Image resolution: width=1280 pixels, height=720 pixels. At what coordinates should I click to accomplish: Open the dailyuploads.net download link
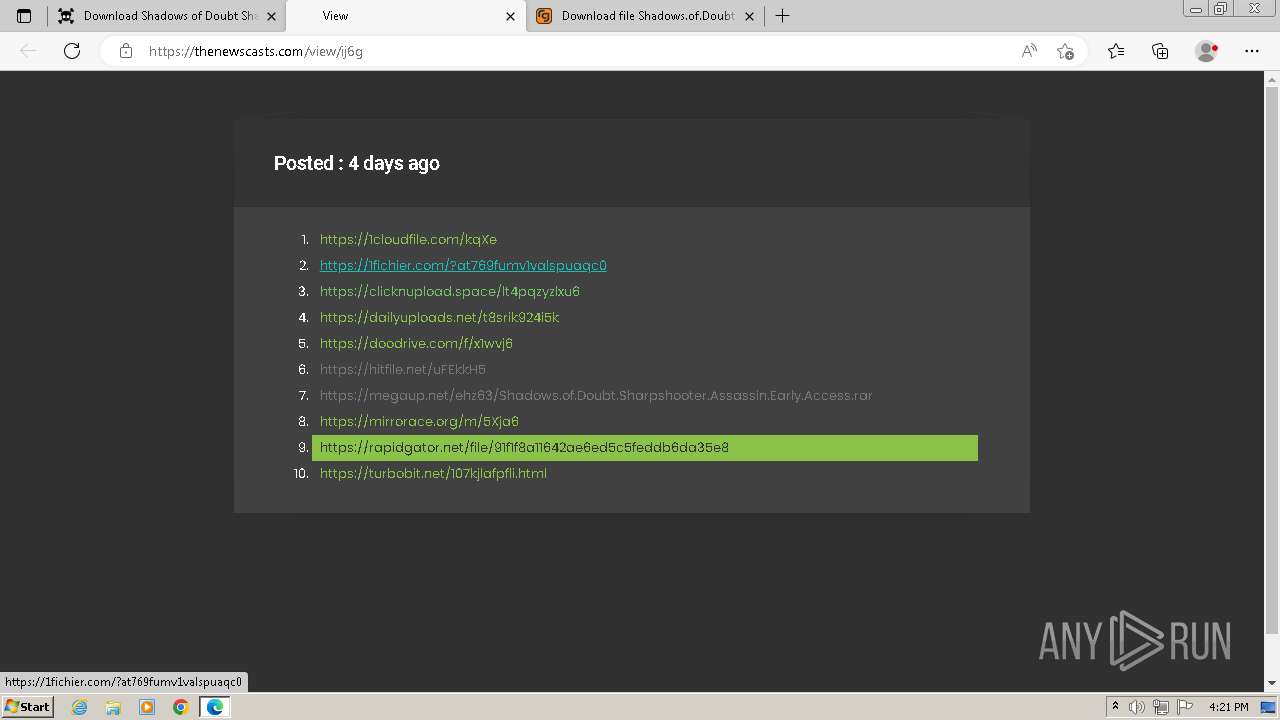coord(439,317)
